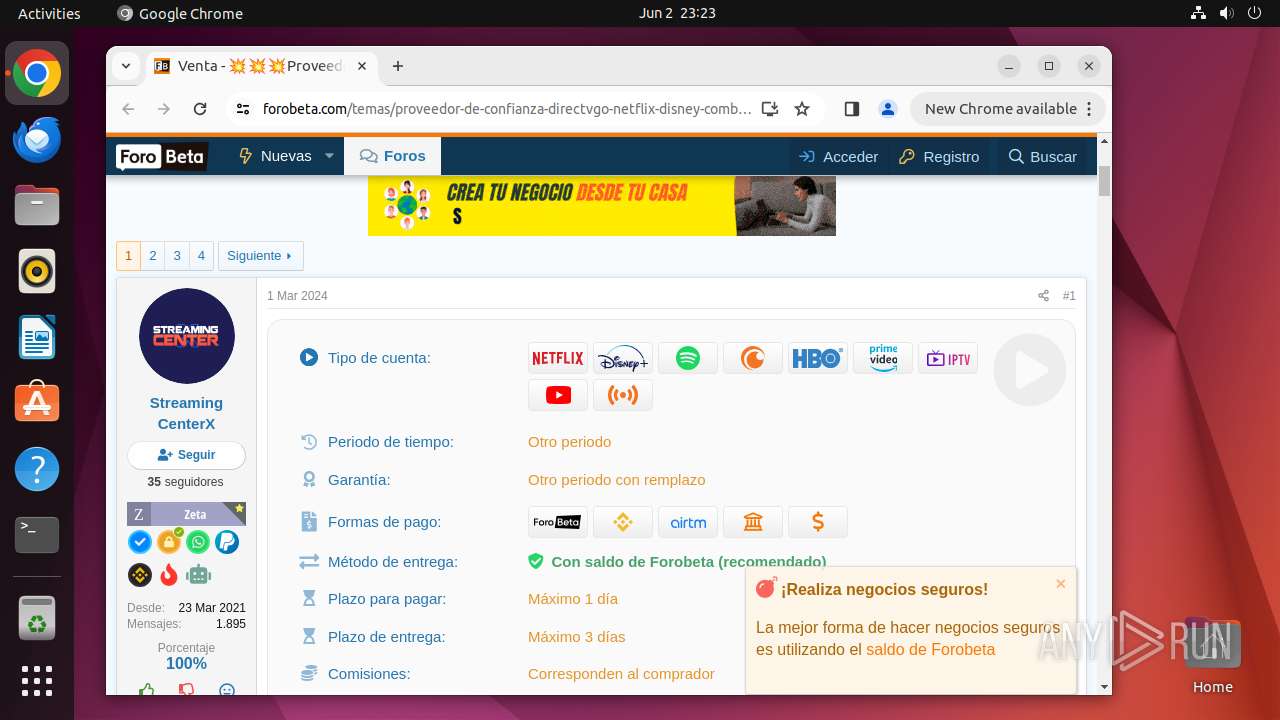Share post #1 via share icon
The image size is (1280, 720).
1043,296
